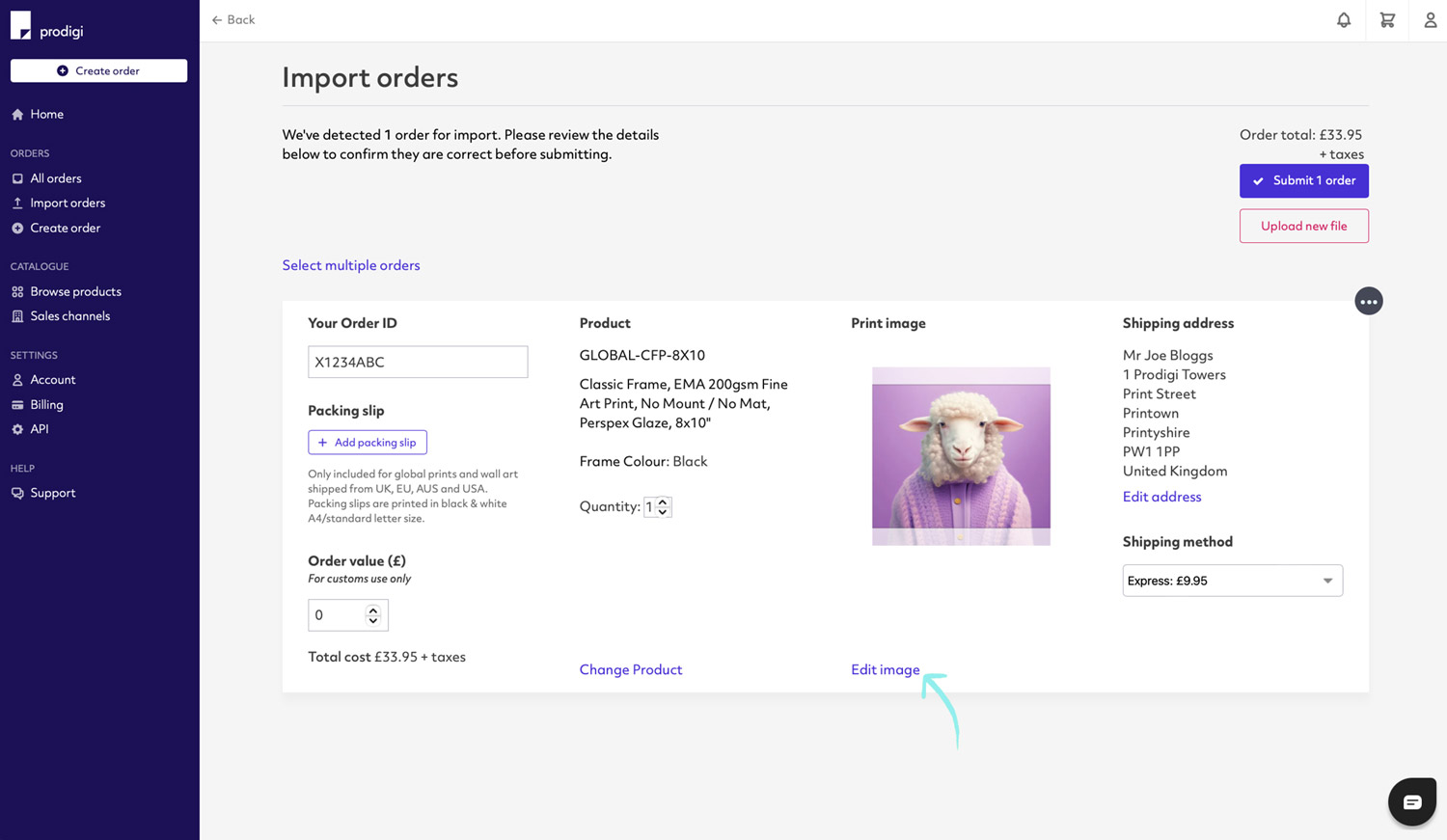This screenshot has width=1447, height=840.
Task: Adjust the Order value stepper arrows
Action: tap(373, 615)
